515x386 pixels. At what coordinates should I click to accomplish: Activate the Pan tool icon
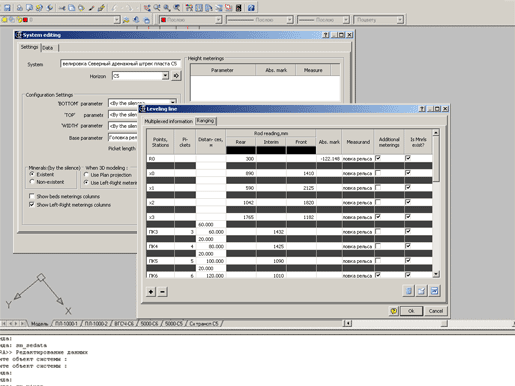[147, 7]
